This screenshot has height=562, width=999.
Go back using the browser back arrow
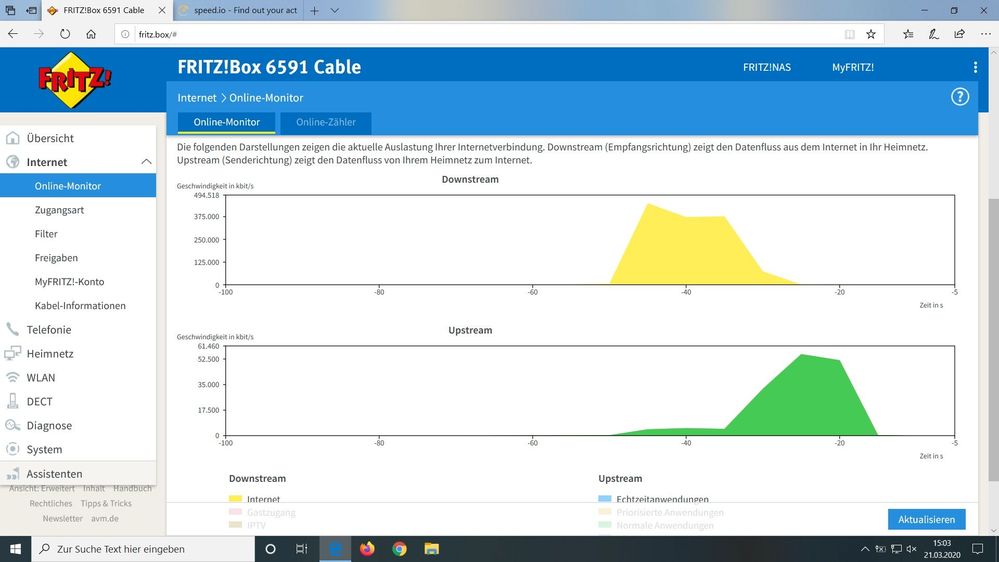click(x=13, y=34)
